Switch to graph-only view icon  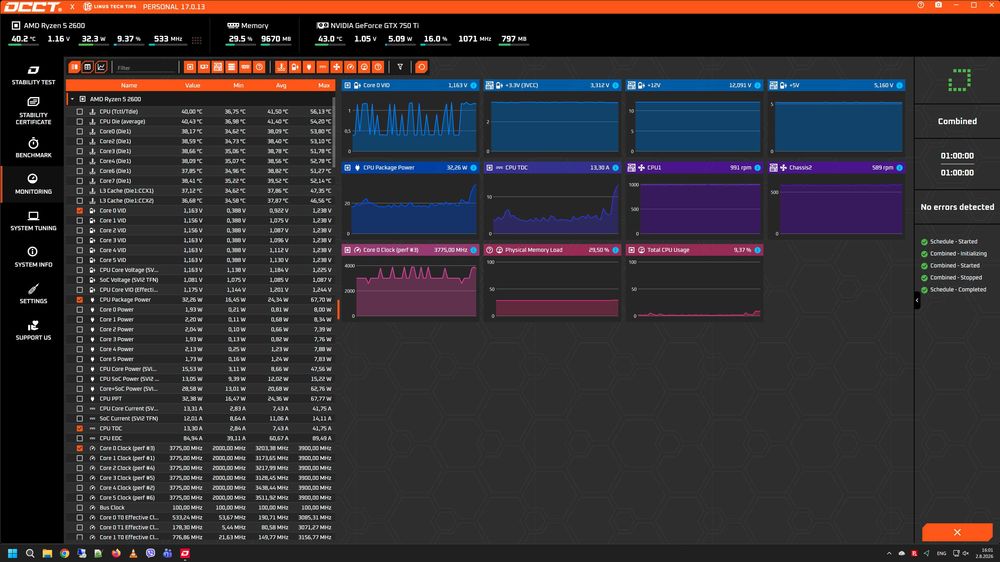pos(101,67)
